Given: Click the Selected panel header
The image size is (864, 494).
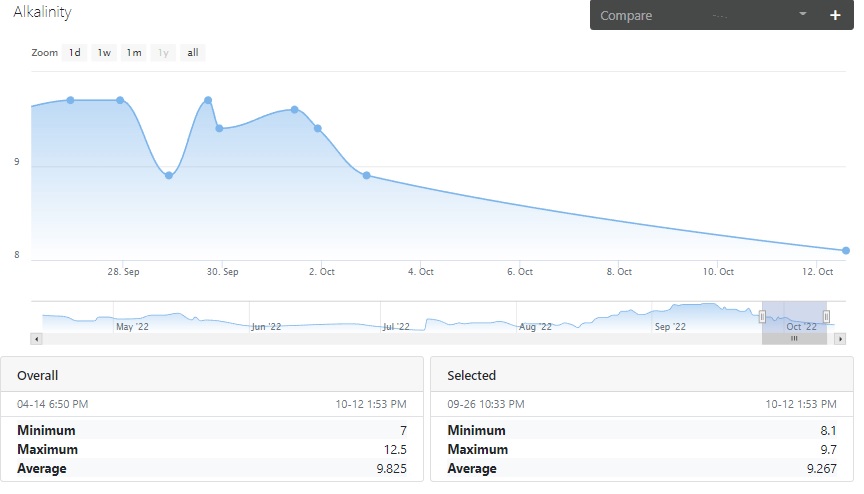Looking at the screenshot, I should [641, 375].
